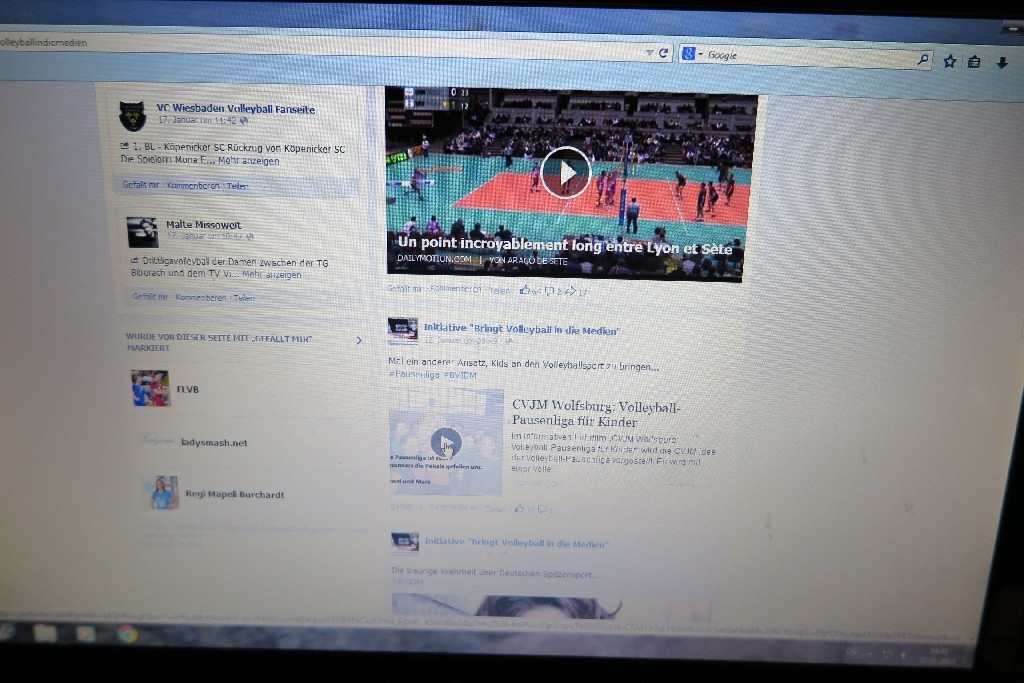Viewport: 1024px width, 683px height.
Task: Click the ladysmash.net logo thumbnail
Action: pyautogui.click(x=155, y=440)
